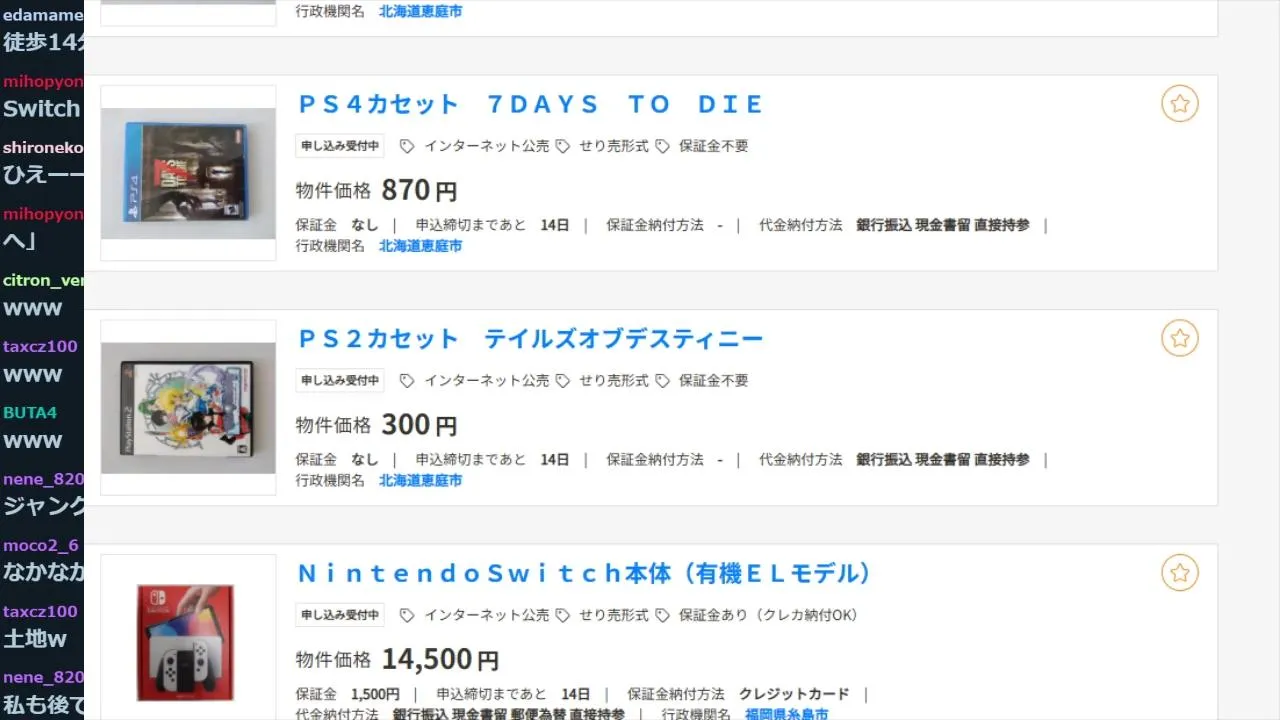
Task: Star the テイルズオブデスティニー listing
Action: [1180, 339]
